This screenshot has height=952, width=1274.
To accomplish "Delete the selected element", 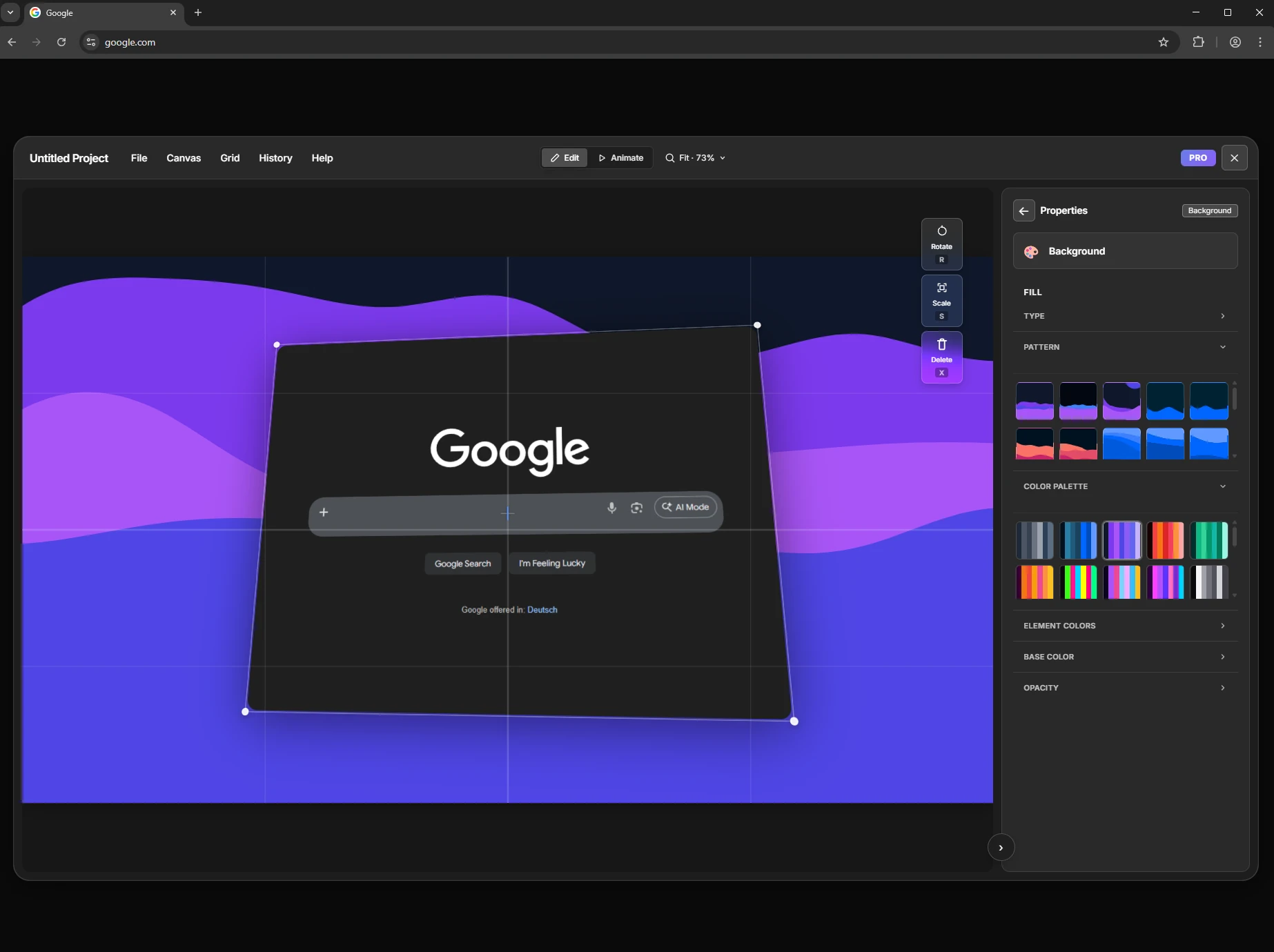I will click(x=941, y=357).
